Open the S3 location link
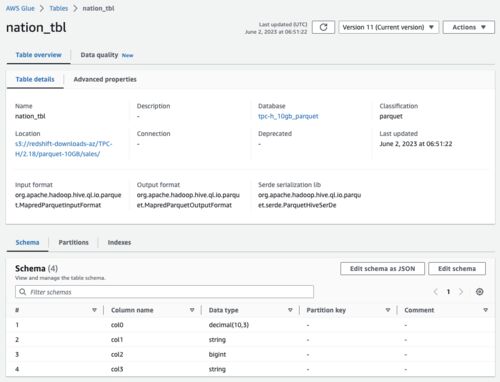Image resolution: width=500 pixels, height=382 pixels. (64, 149)
